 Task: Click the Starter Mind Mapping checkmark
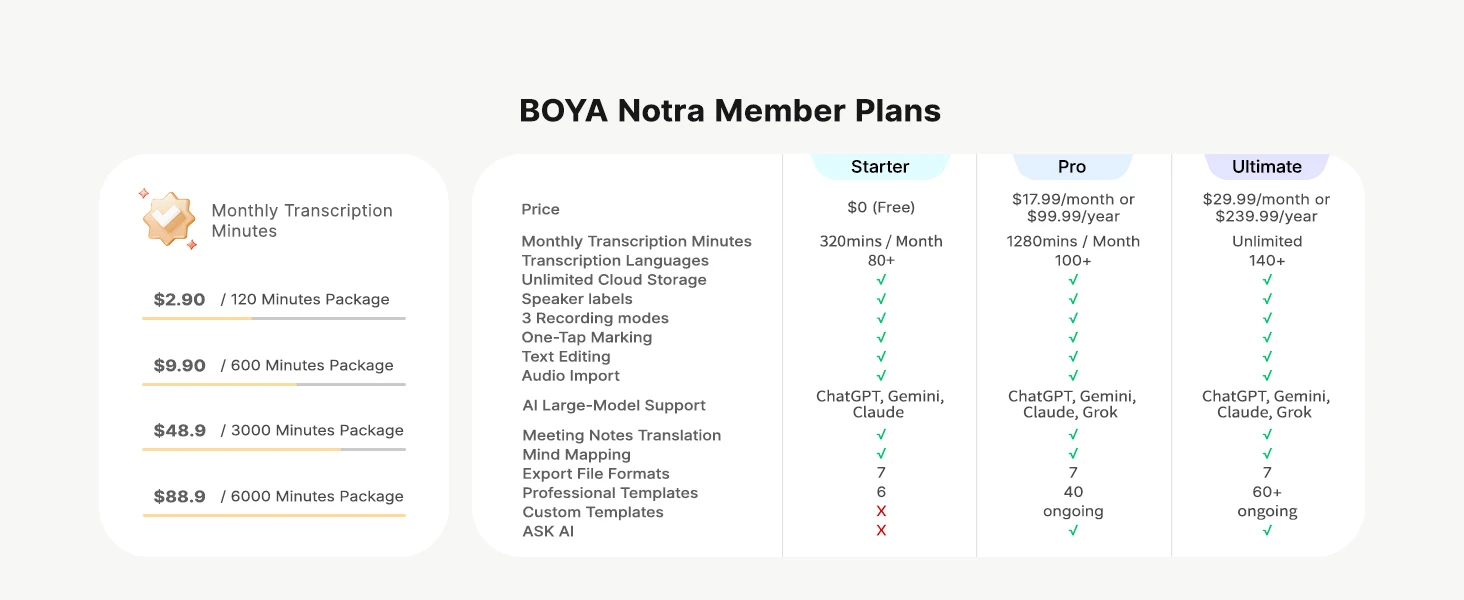tap(881, 454)
